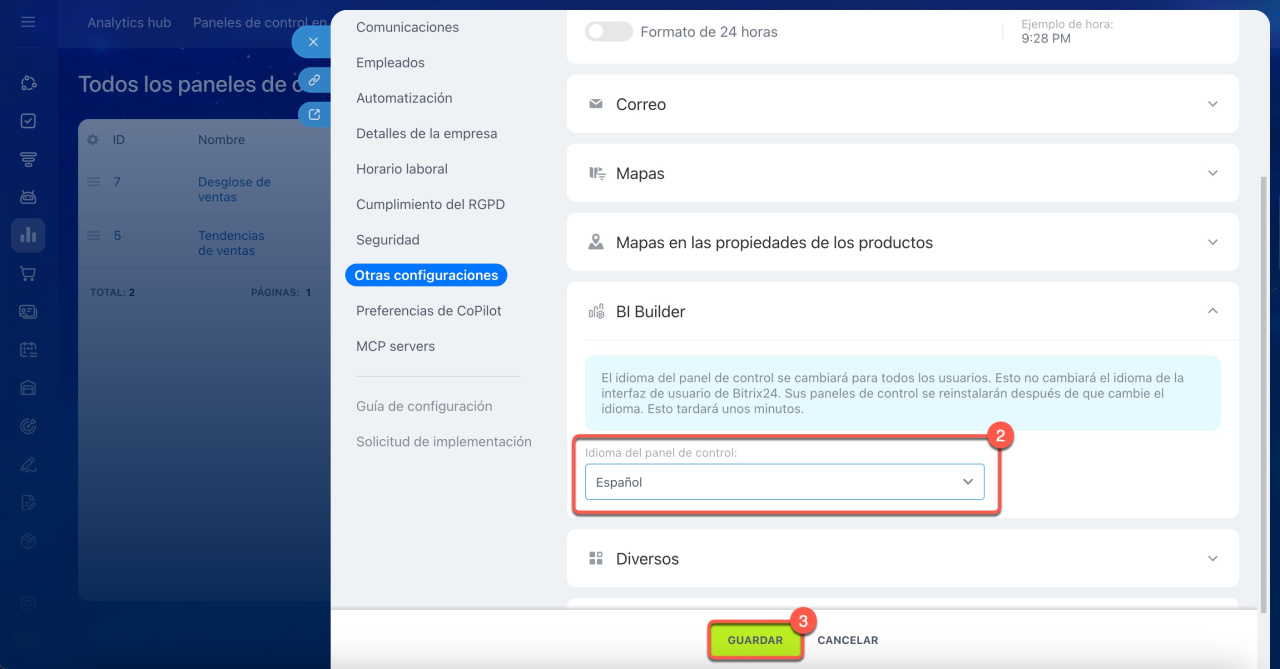Select Seguridad in settings menu
Screen dimensions: 1280x669
[388, 240]
